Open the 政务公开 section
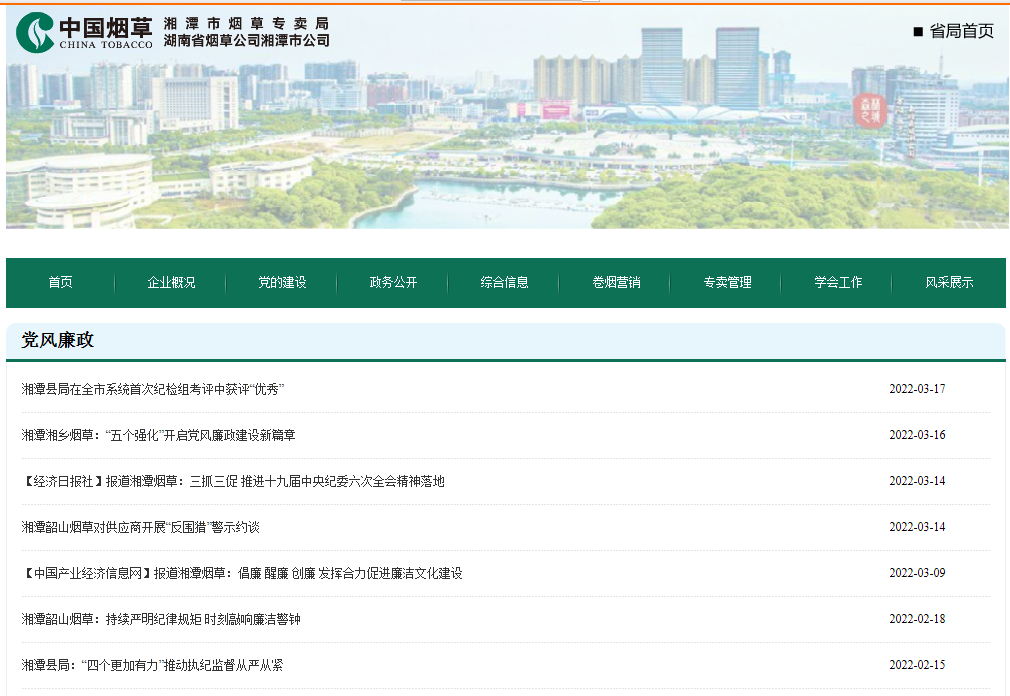 pos(393,283)
